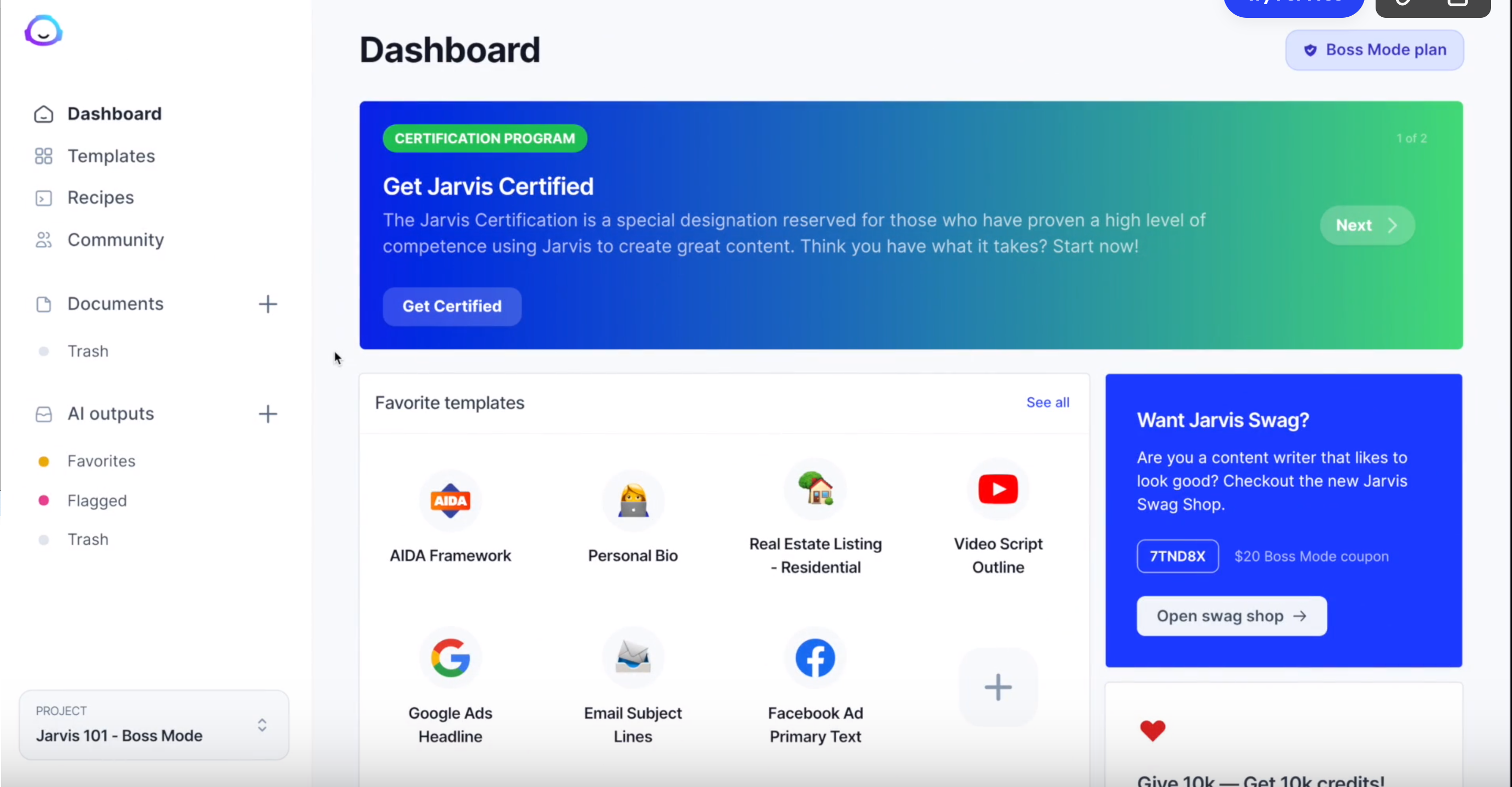Click the Boss Mode plan badge
Screen dimensions: 1512x787
pos(1375,50)
